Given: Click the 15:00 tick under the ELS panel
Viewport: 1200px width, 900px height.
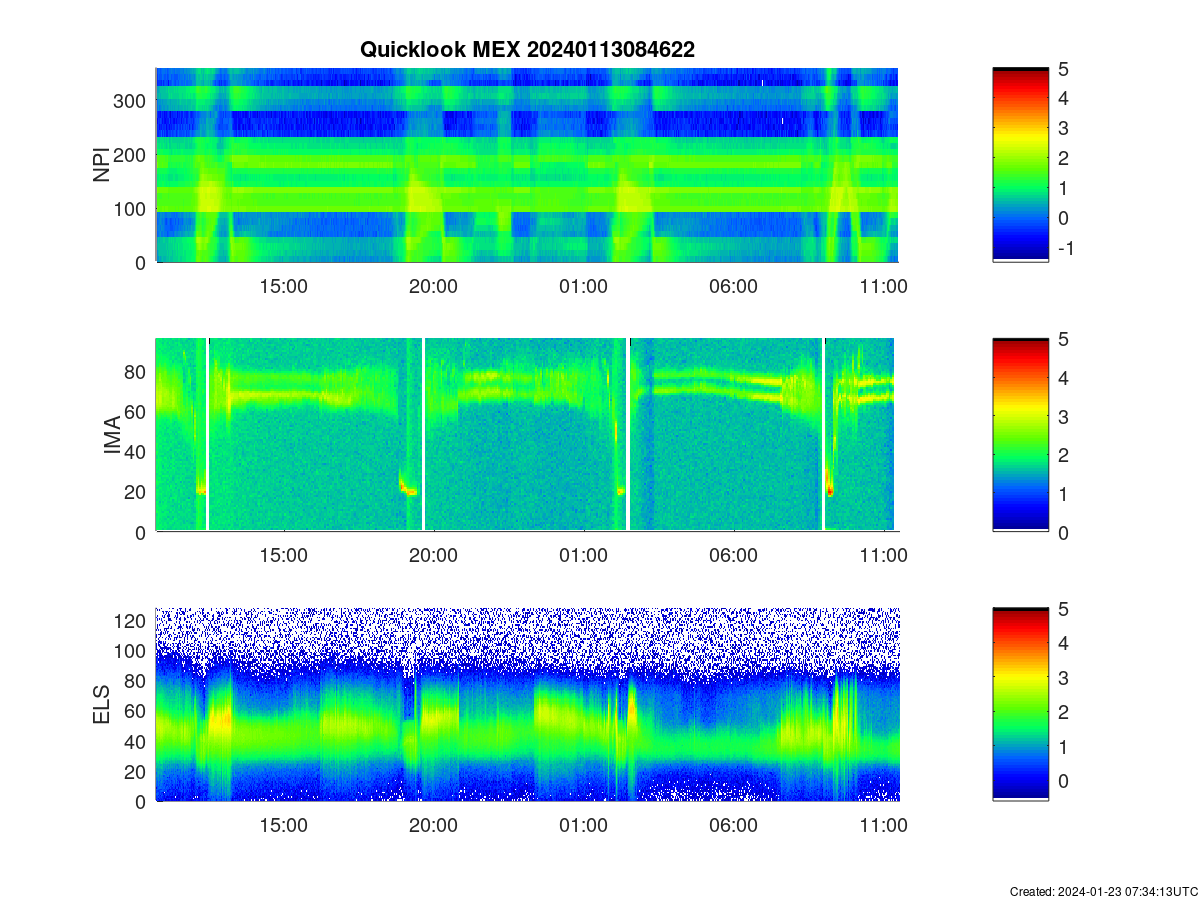Looking at the screenshot, I should tap(283, 826).
